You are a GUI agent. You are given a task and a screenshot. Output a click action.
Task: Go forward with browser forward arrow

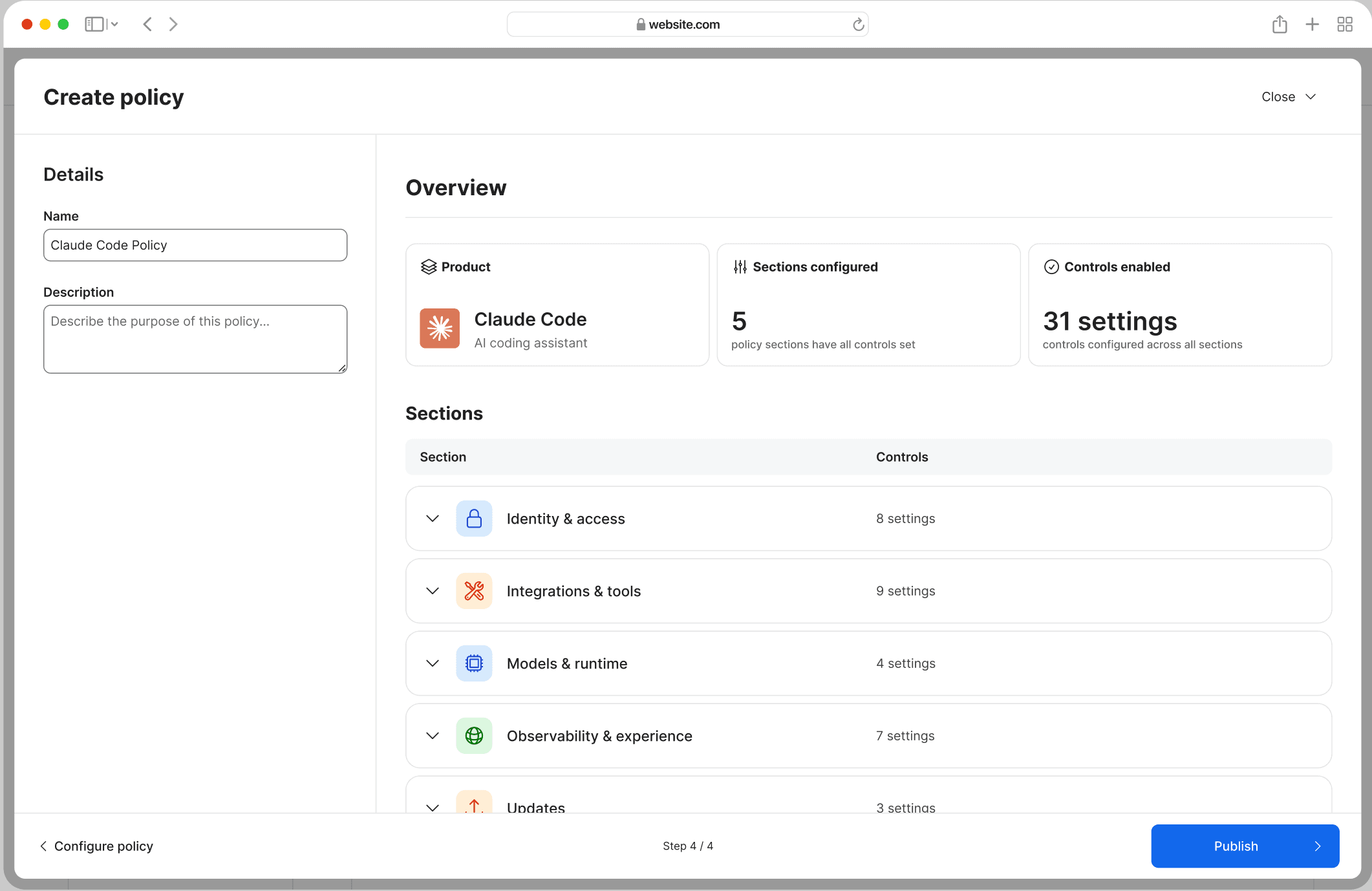click(173, 25)
